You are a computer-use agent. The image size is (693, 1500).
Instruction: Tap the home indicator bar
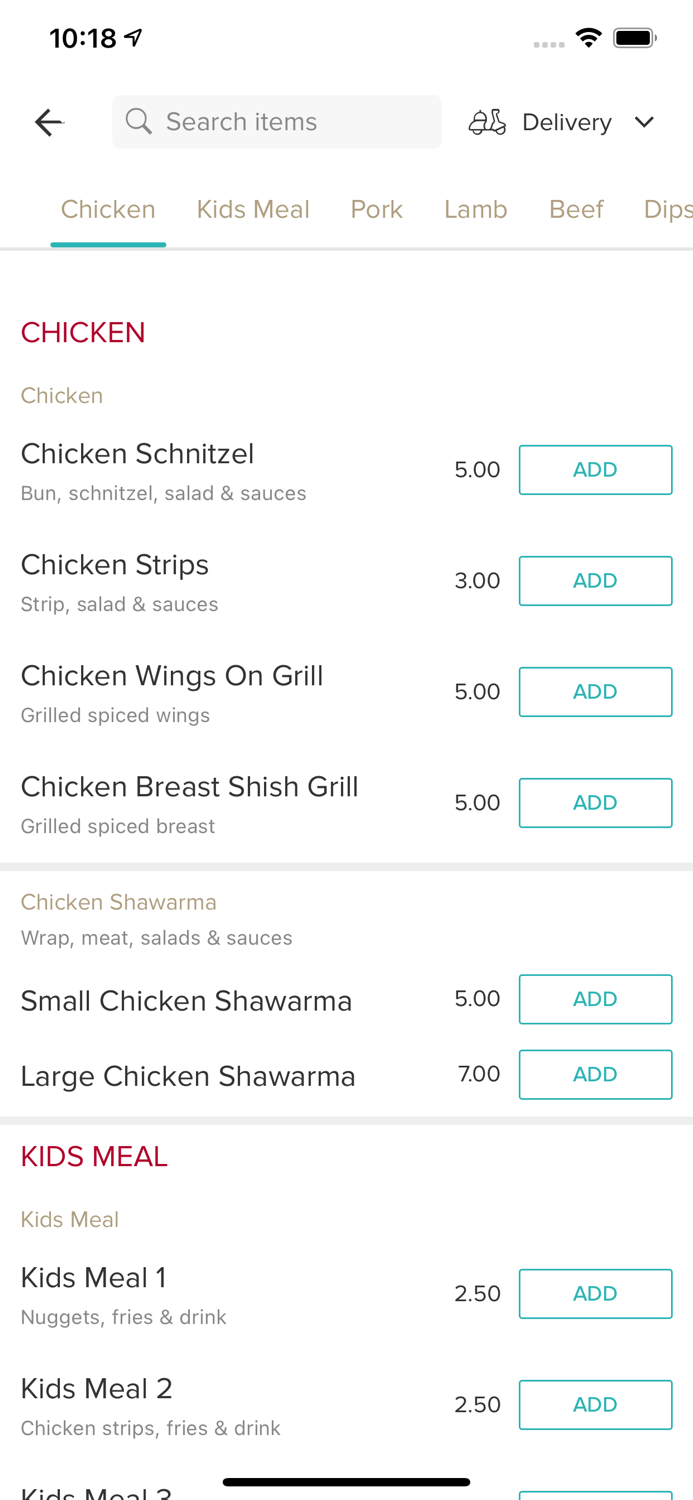(346, 1481)
